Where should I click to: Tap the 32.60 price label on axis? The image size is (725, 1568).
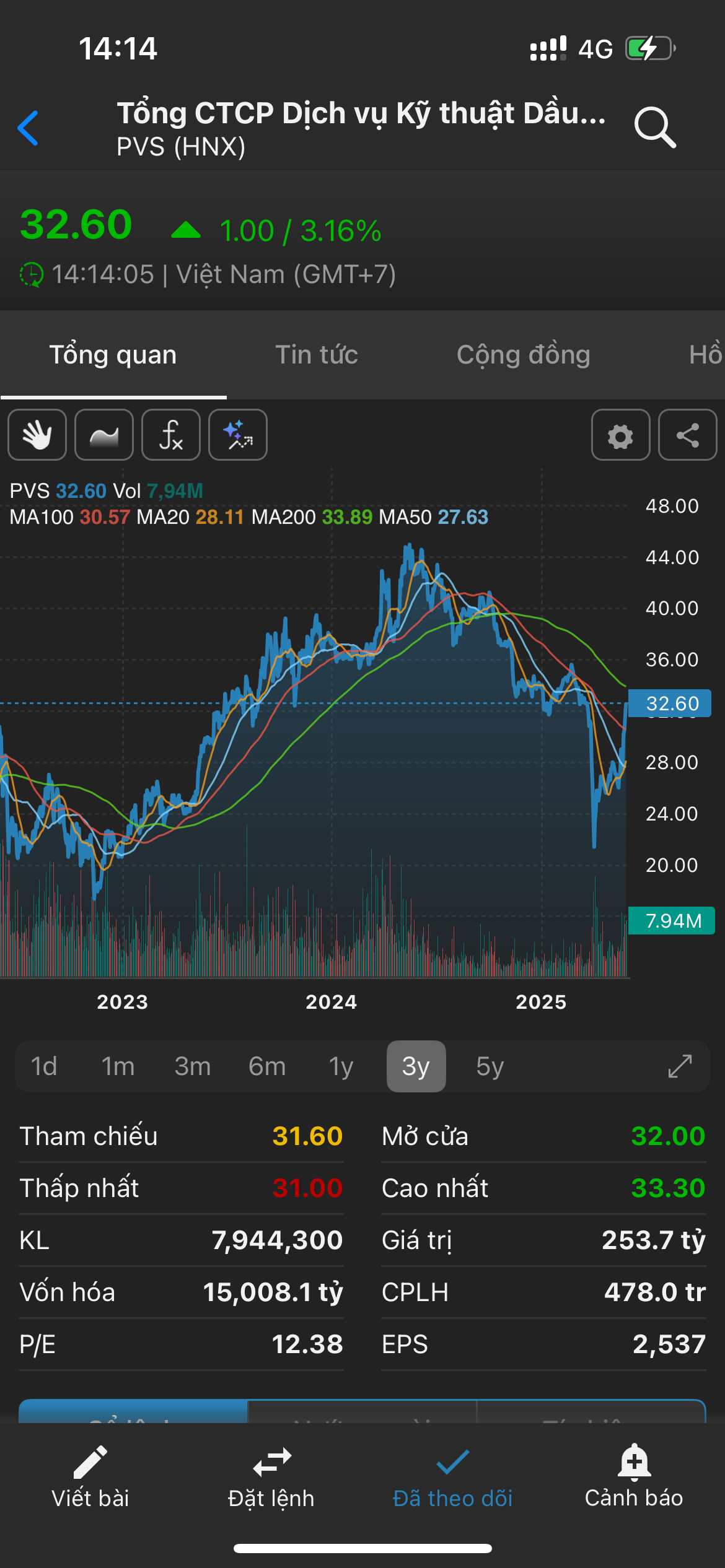pyautogui.click(x=670, y=703)
